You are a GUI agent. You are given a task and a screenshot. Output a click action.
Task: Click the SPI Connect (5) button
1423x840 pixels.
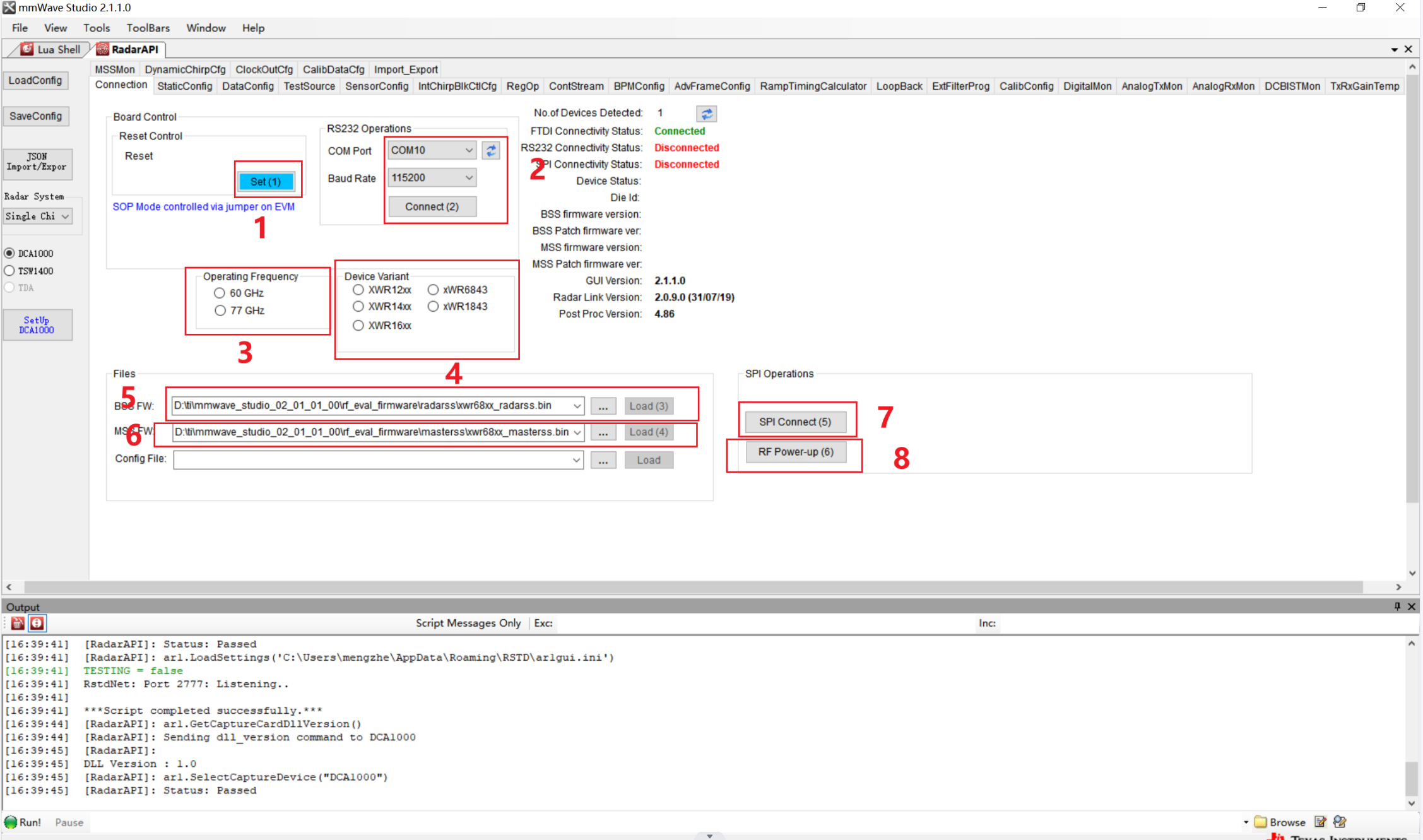coord(794,422)
